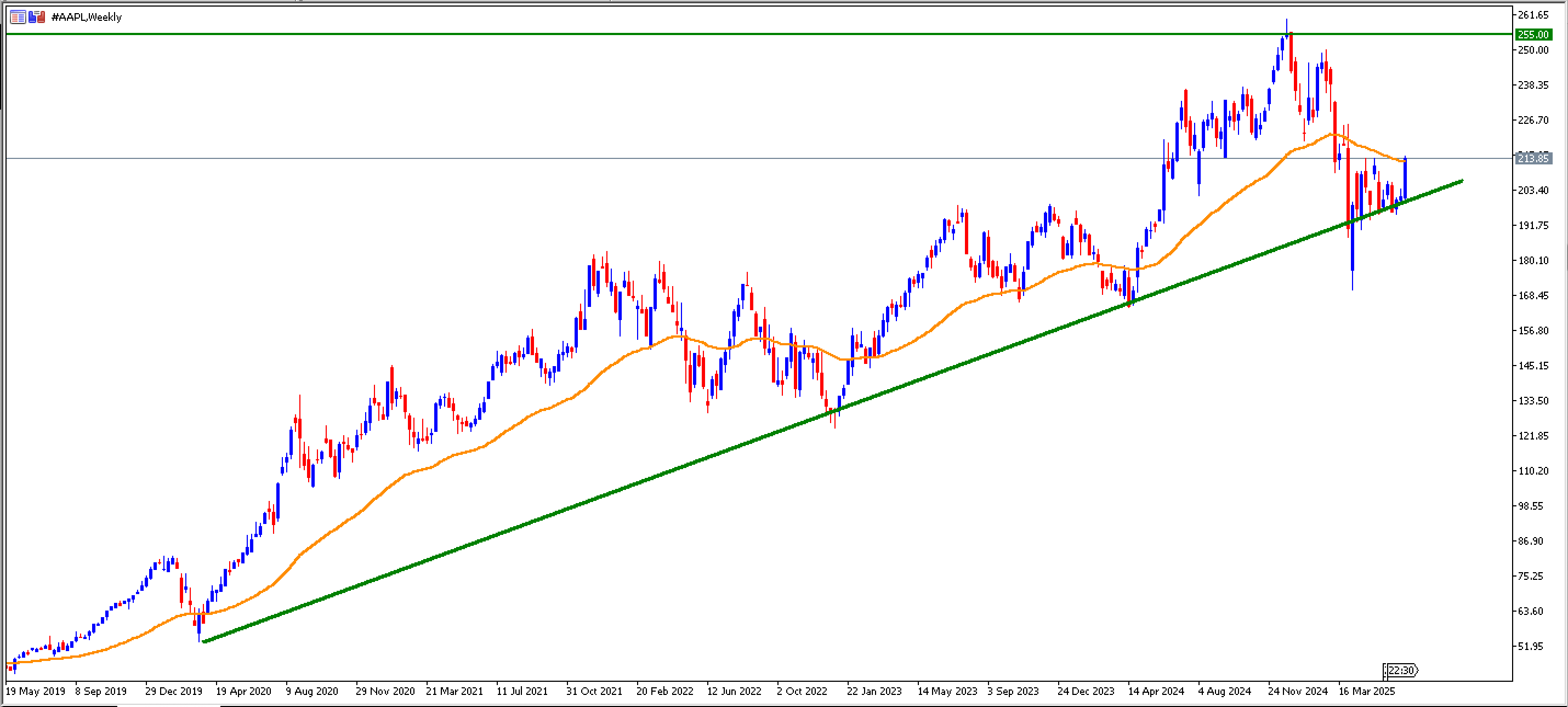This screenshot has height=707, width=1568.
Task: Click the 14 May 2023 date label
Action: tap(947, 692)
